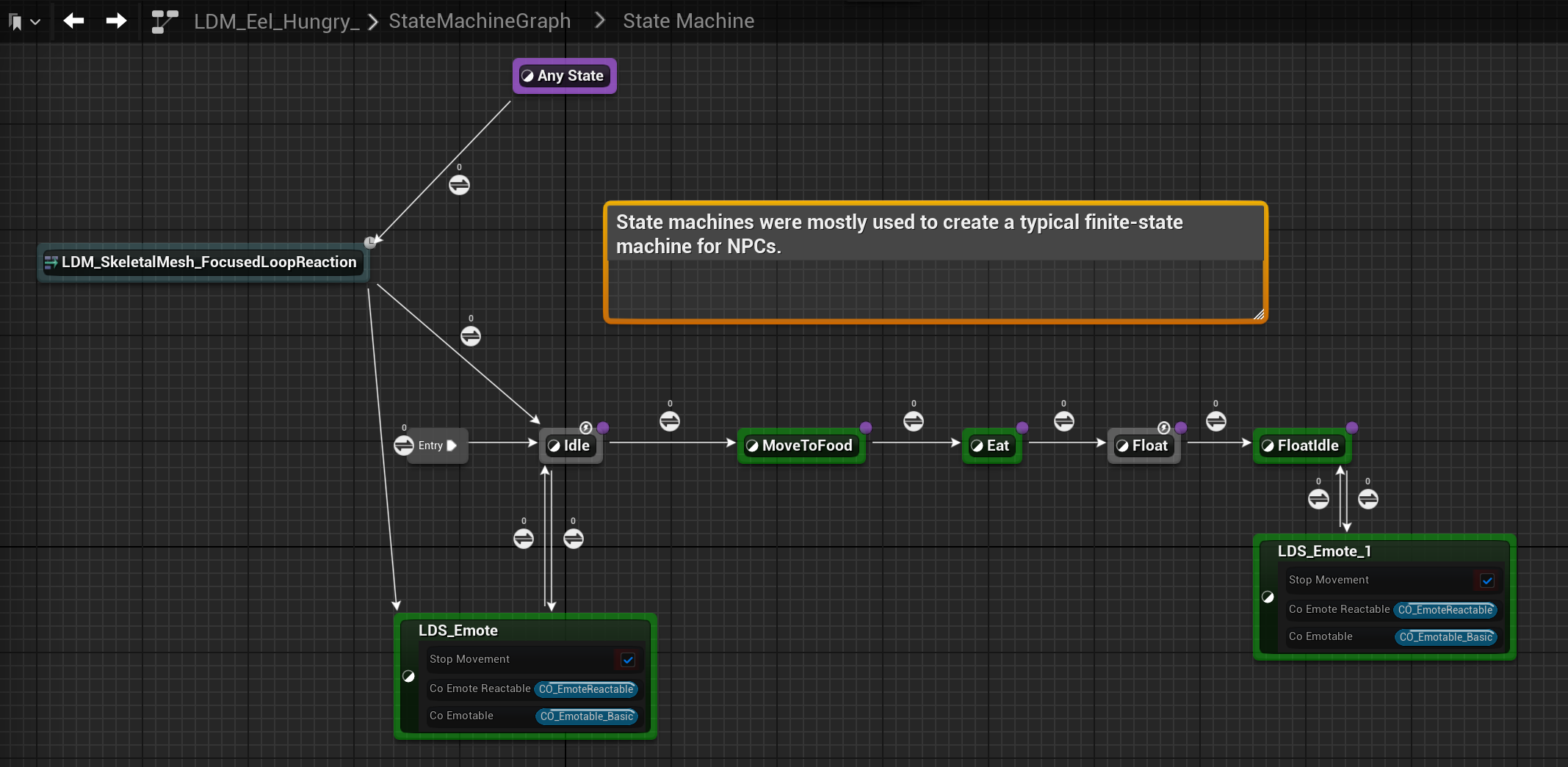The height and width of the screenshot is (767, 1568).
Task: Select left transition icon below Idle
Action: coord(524,539)
